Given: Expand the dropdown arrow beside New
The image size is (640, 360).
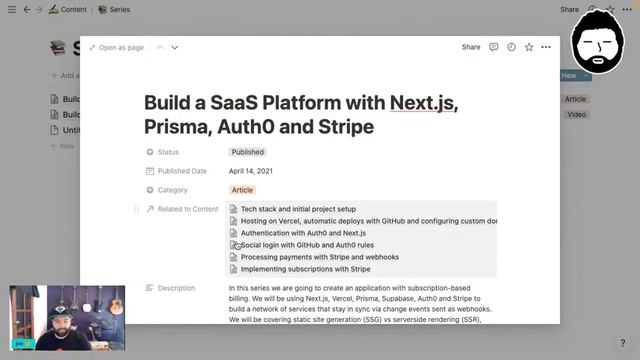Looking at the screenshot, I should tap(587, 76).
